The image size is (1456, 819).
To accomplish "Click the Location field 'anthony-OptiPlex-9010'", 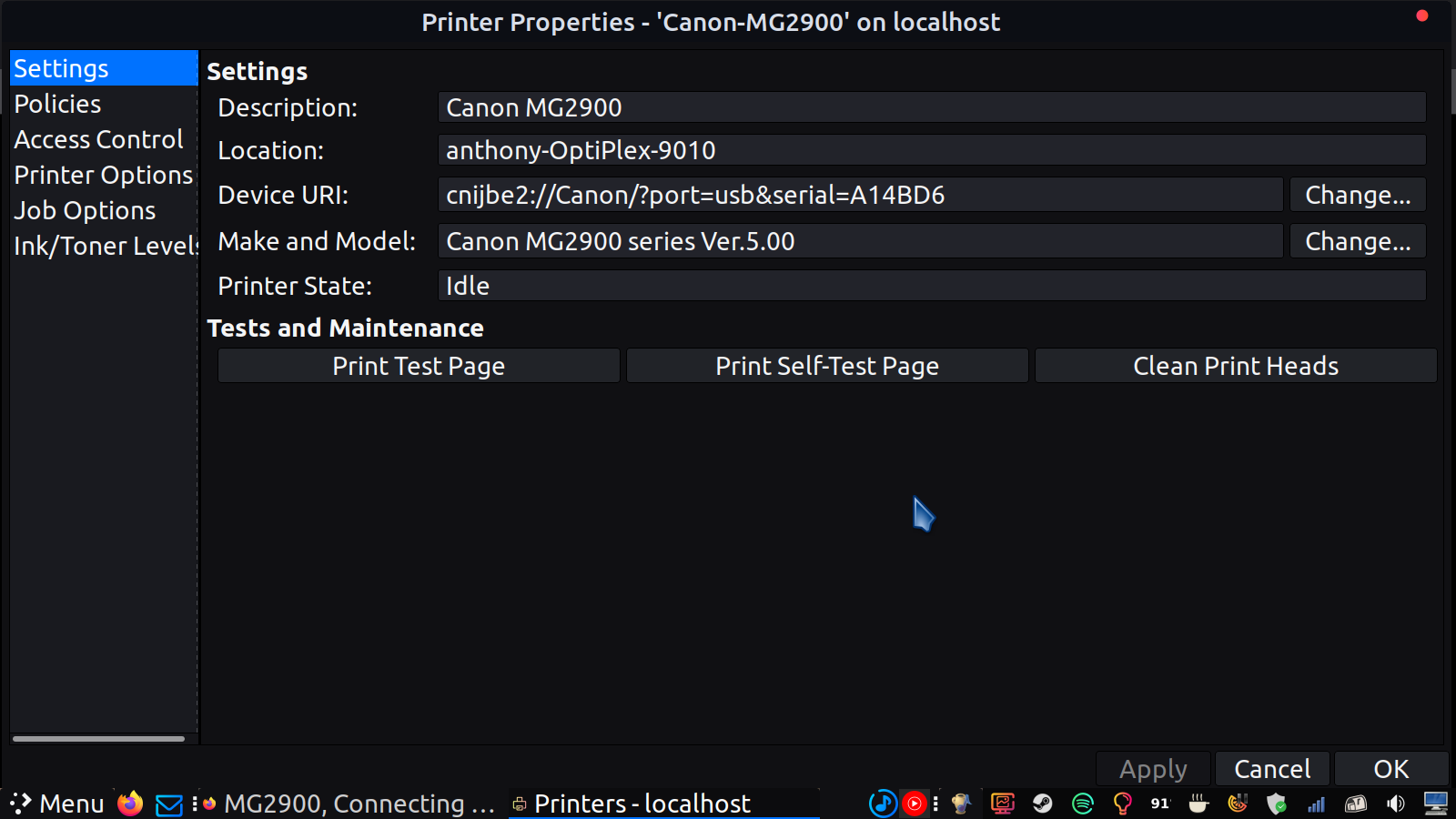I will point(932,150).
